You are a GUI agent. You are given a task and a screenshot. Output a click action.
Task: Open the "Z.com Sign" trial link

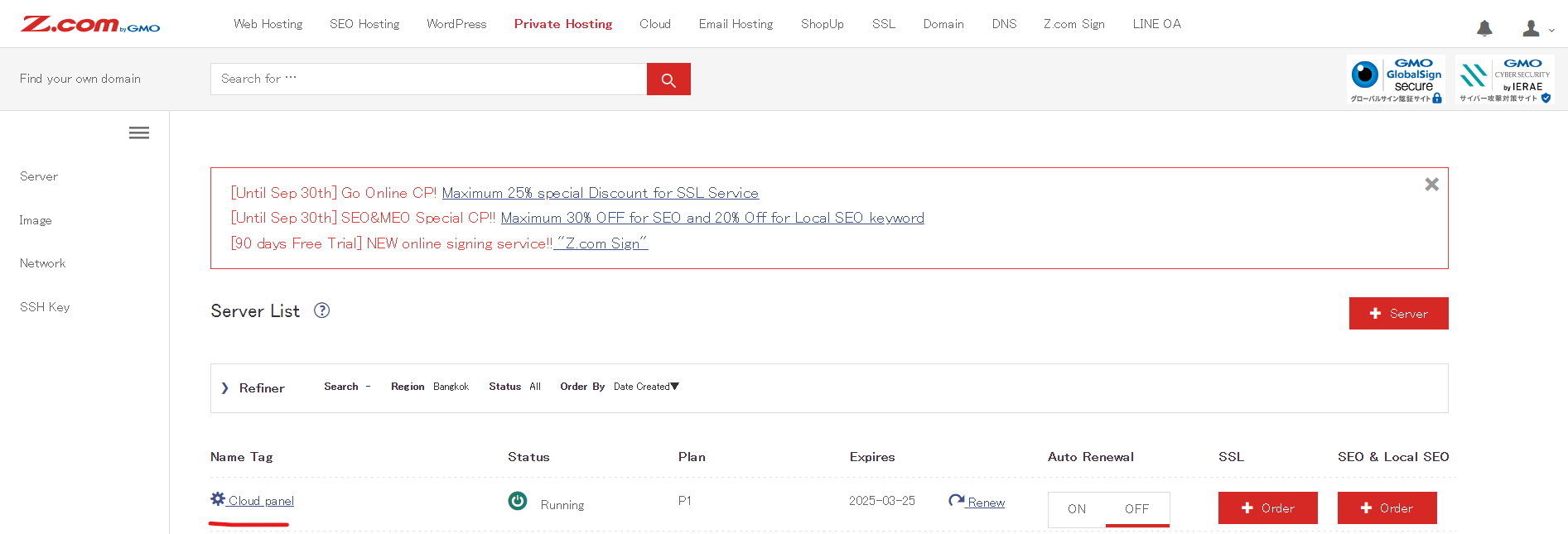click(601, 243)
